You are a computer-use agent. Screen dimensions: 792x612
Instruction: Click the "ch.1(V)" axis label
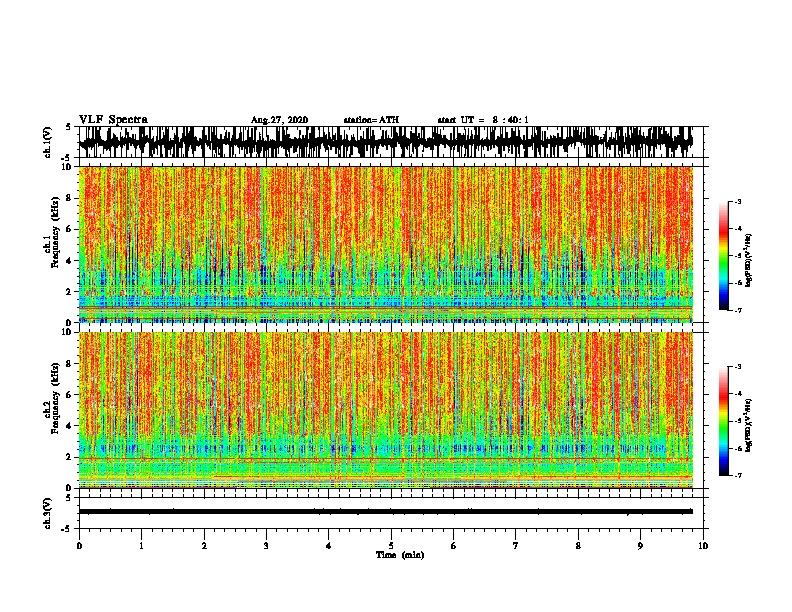48,142
